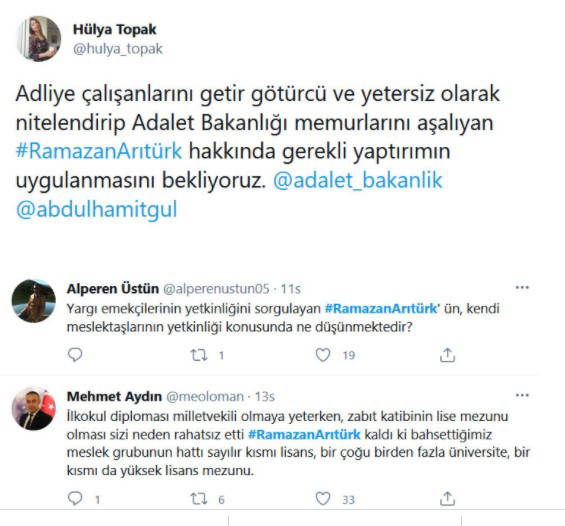Share Mehmet Aydın's tweet

(x=447, y=499)
